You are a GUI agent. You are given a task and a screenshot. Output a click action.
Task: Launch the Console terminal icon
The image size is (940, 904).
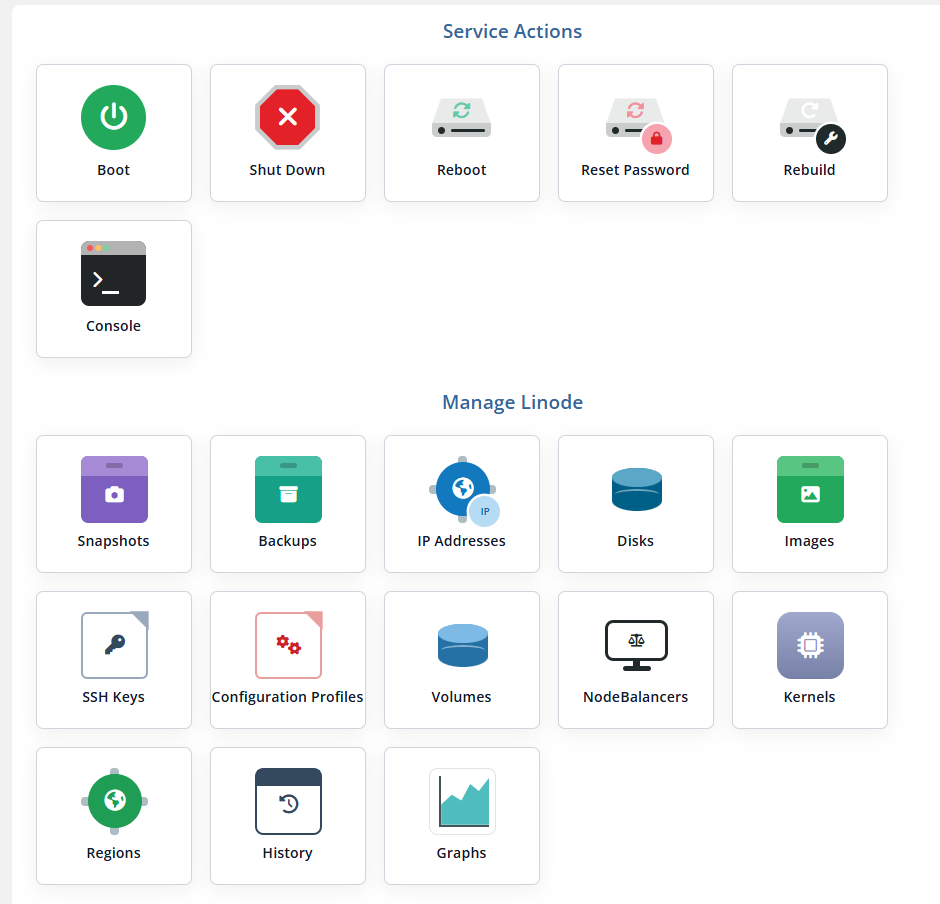pos(113,273)
